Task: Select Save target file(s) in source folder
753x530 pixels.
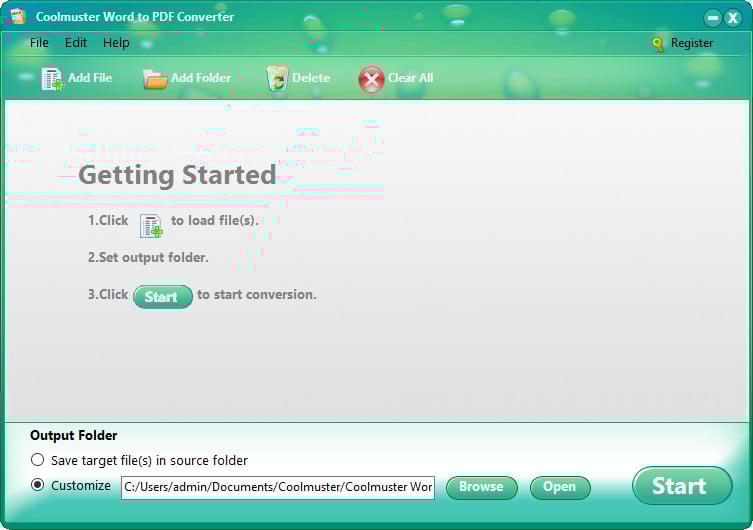Action: (x=37, y=460)
